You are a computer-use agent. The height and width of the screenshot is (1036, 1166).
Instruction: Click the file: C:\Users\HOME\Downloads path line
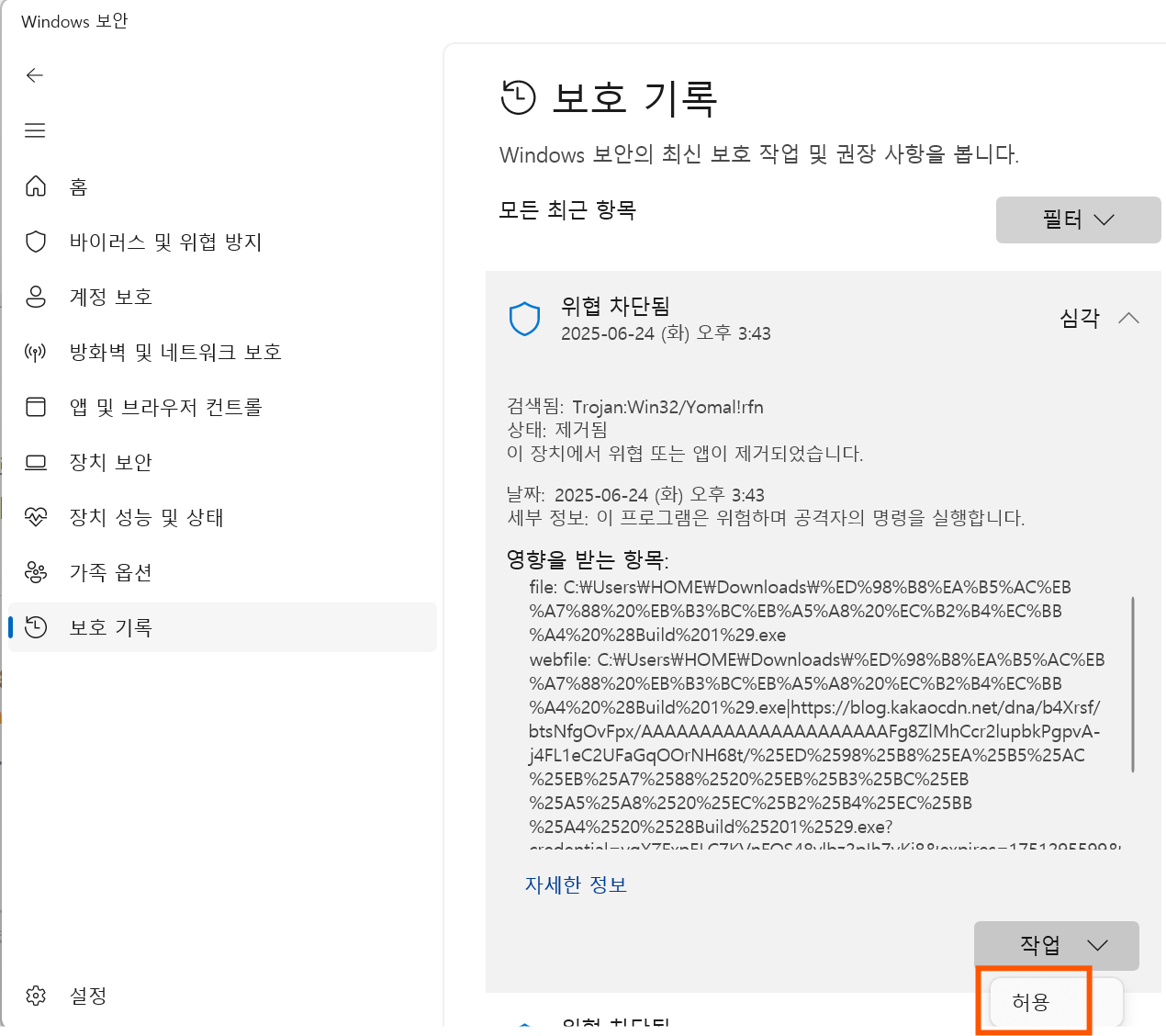tap(800, 611)
